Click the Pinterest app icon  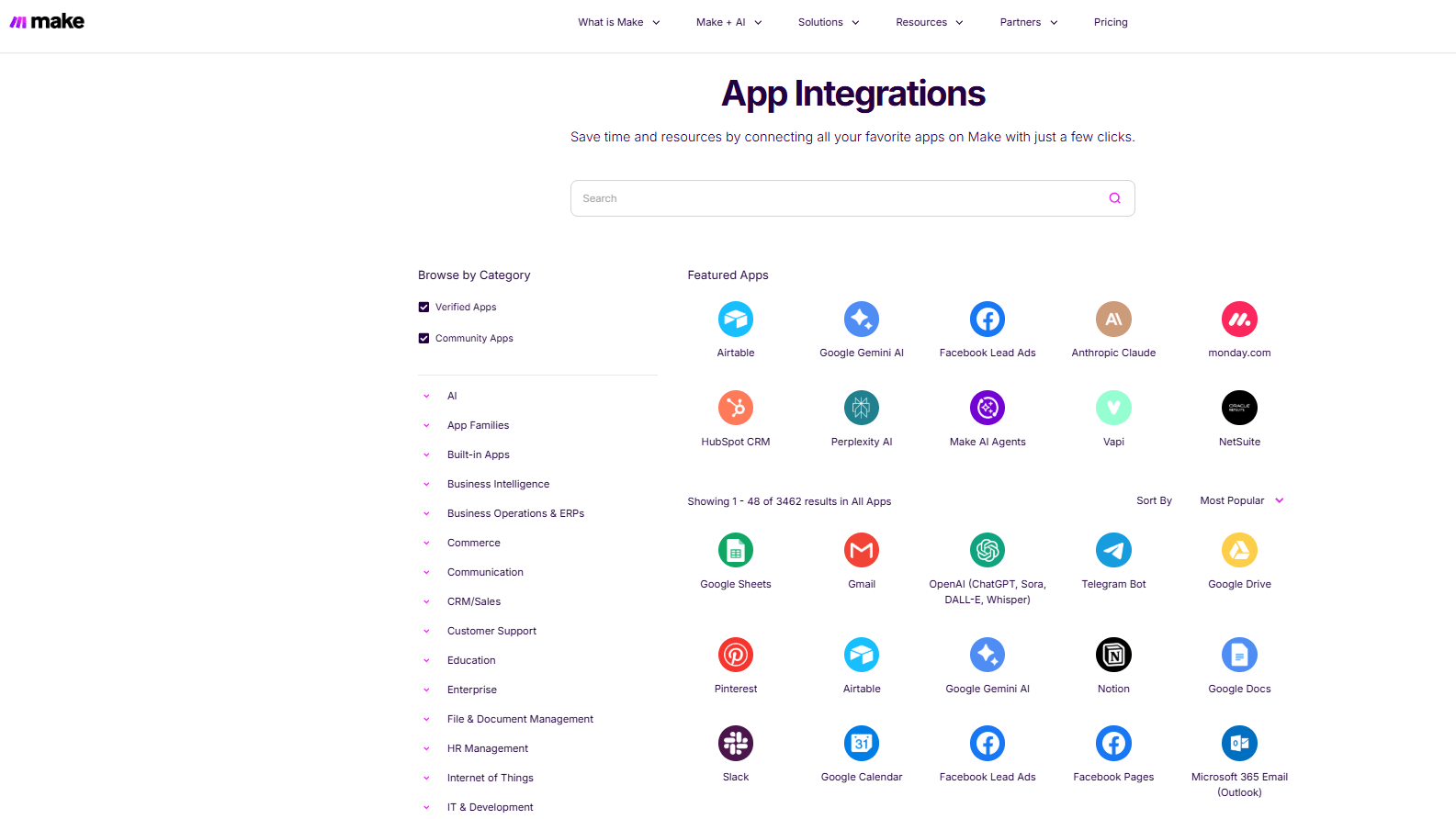(736, 655)
